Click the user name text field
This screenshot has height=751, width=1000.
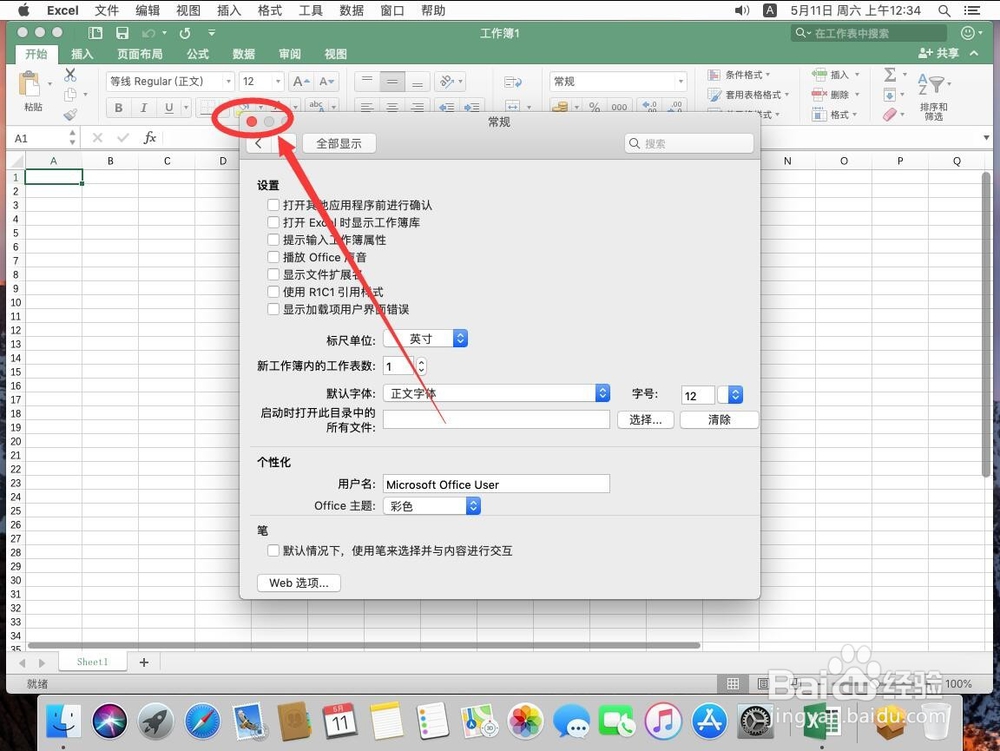point(496,485)
